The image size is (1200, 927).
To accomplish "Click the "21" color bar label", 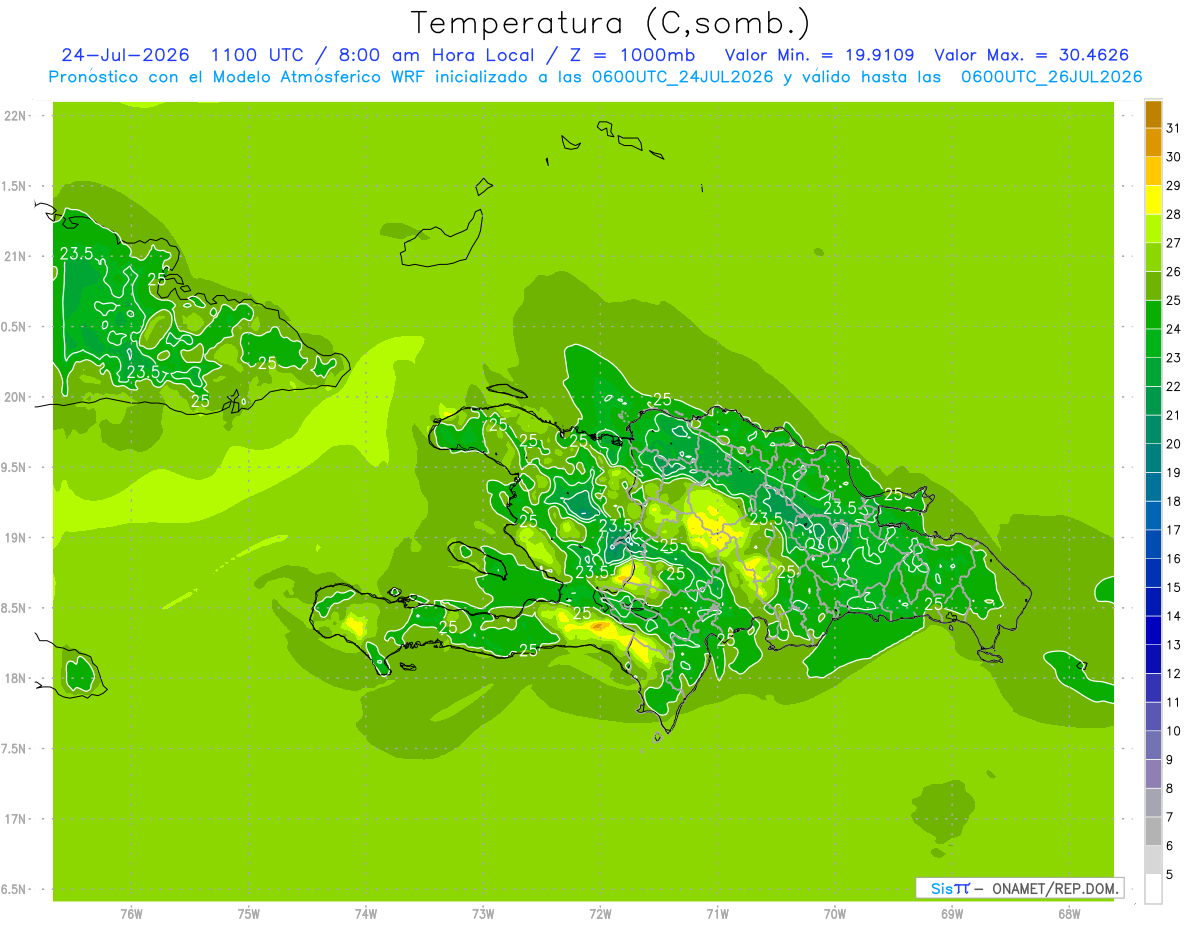I will [x=1173, y=415].
